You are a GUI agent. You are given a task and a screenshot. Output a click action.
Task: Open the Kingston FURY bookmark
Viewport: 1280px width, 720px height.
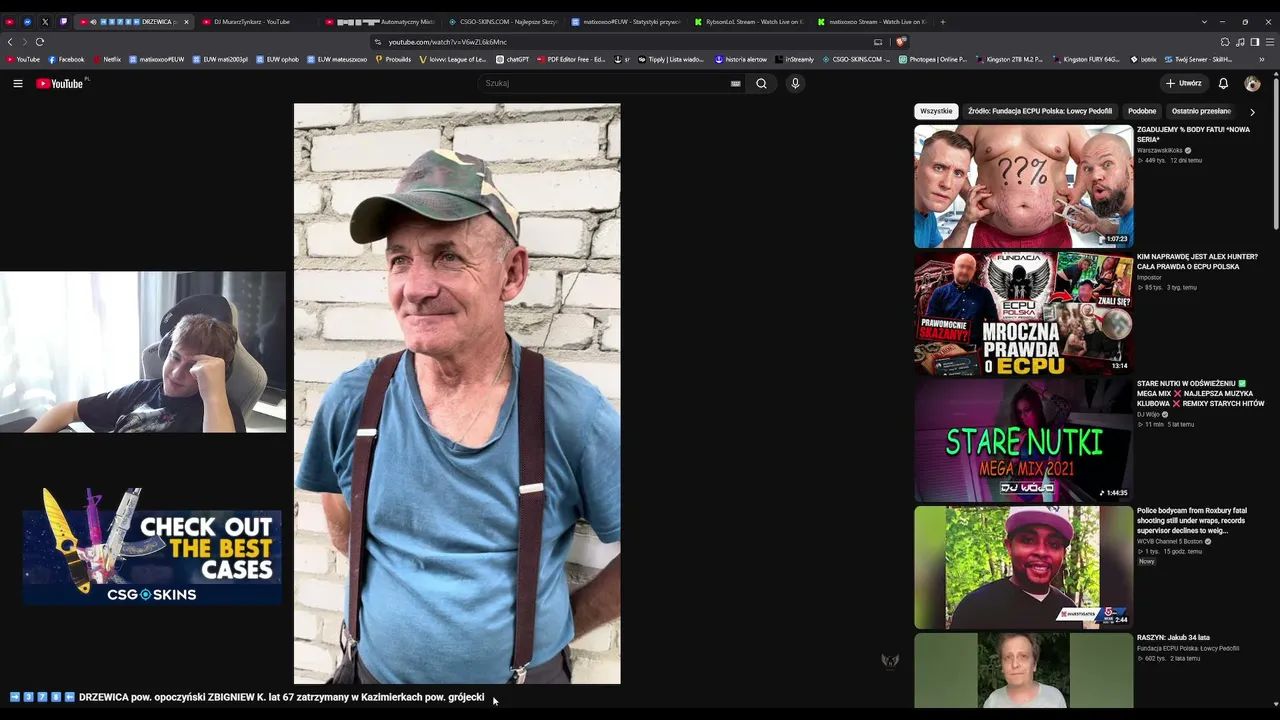click(x=1085, y=59)
